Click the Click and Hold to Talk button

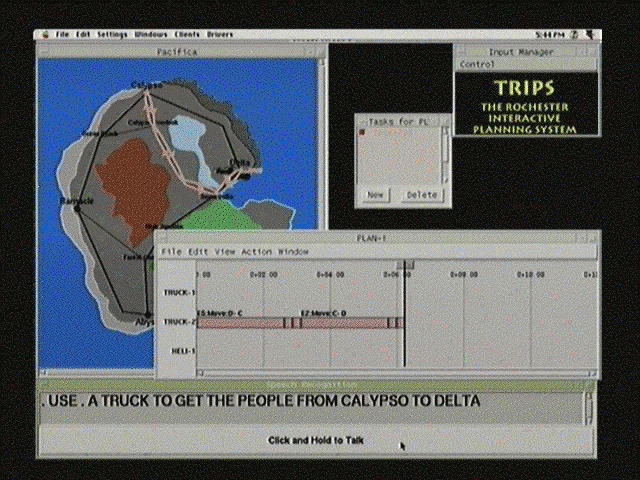(x=316, y=440)
